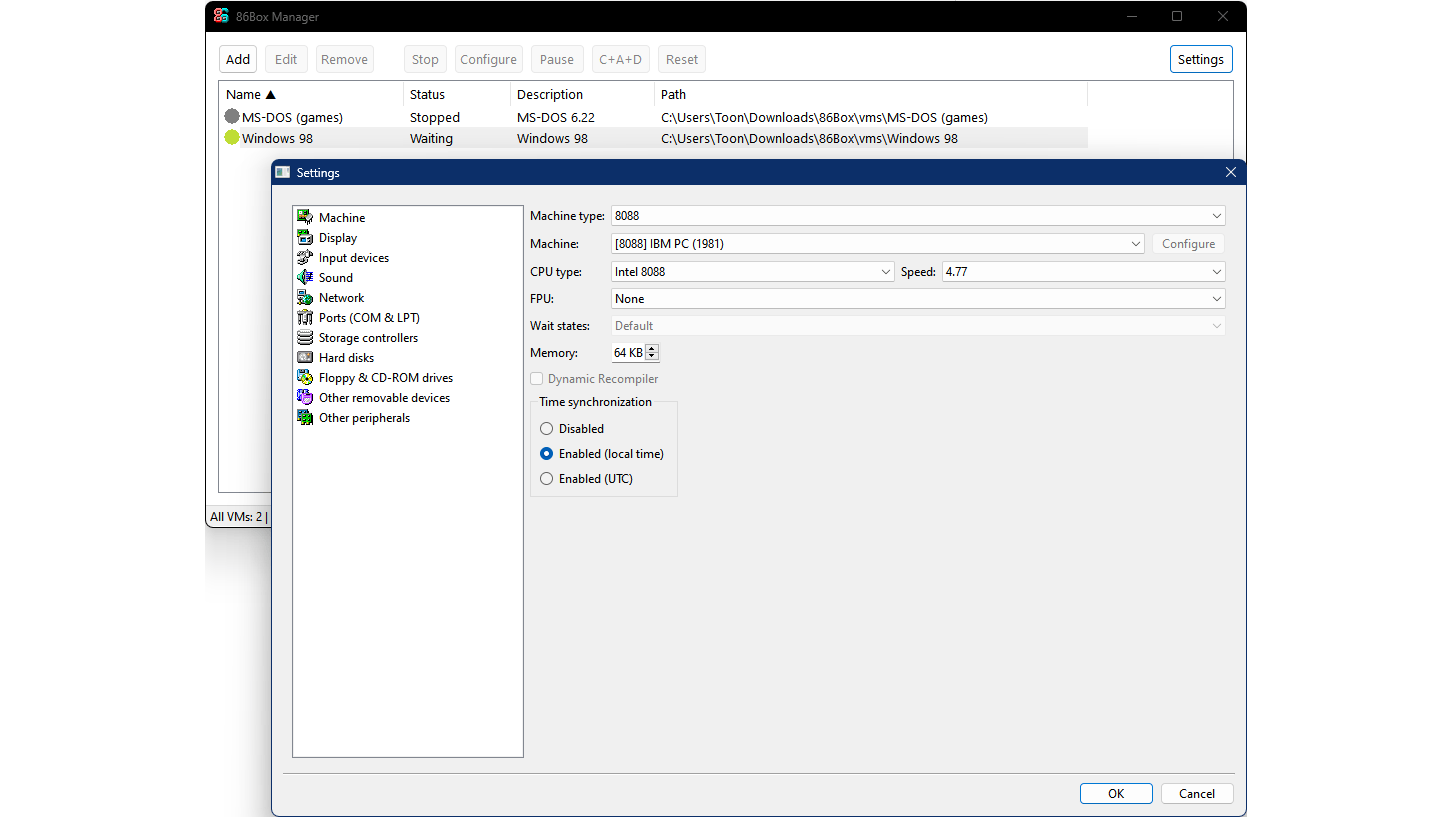Click the Display category icon
Viewport: 1452px width, 817px height.
pos(305,237)
